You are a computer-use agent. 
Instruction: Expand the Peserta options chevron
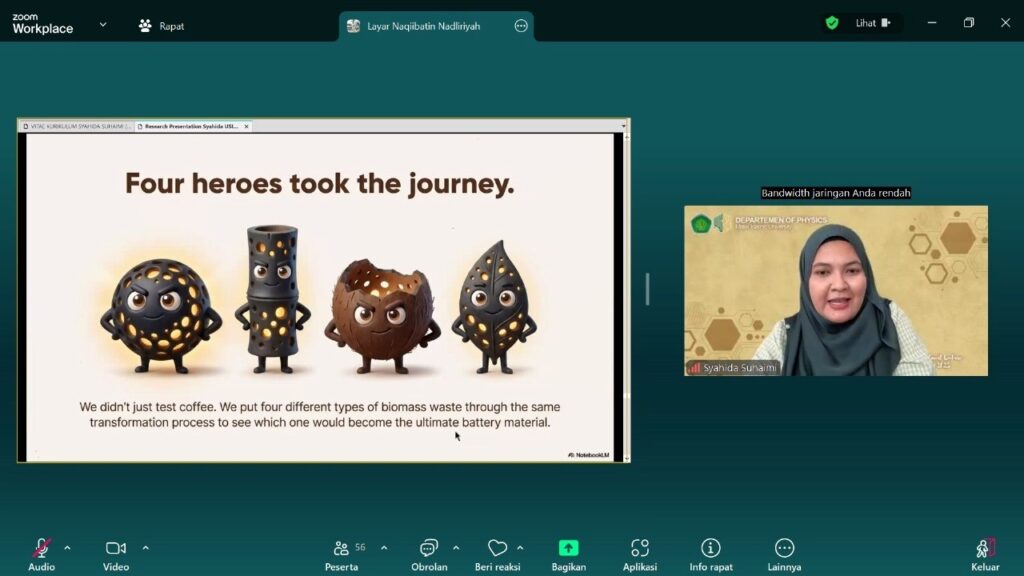tap(384, 548)
